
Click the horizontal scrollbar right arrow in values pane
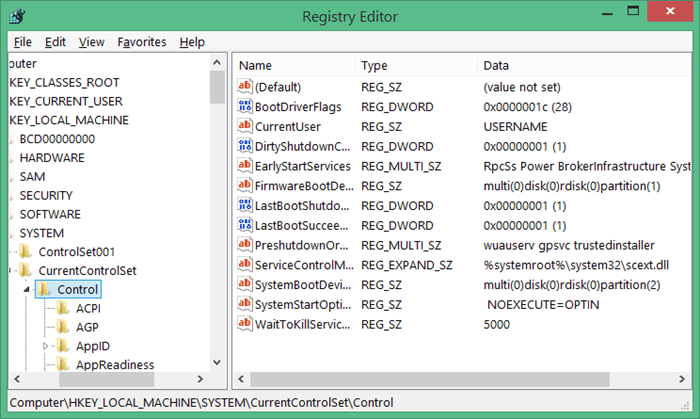682,380
